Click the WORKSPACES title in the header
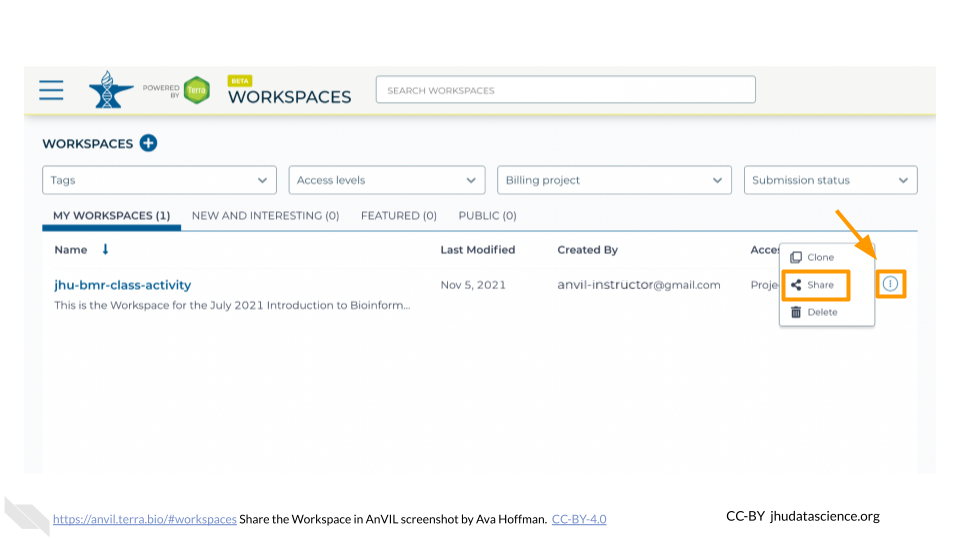 tap(290, 97)
